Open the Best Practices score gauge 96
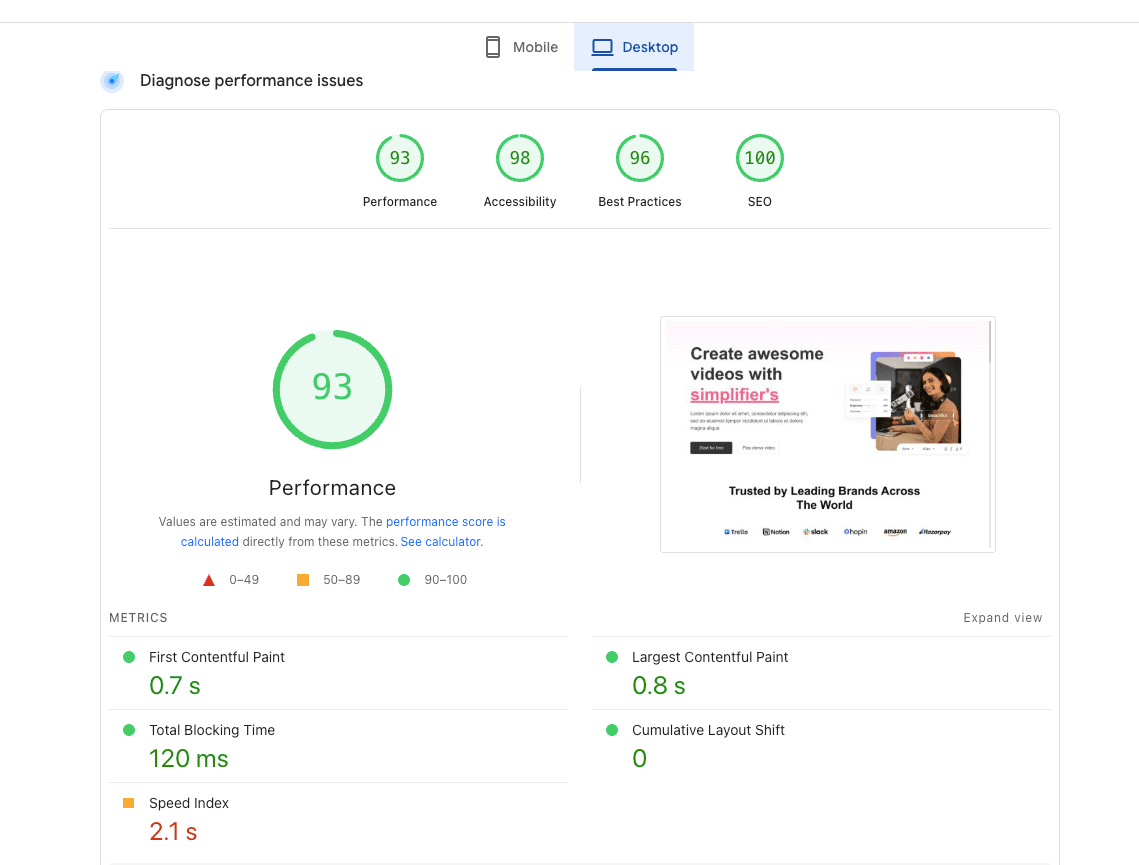 [x=639, y=158]
